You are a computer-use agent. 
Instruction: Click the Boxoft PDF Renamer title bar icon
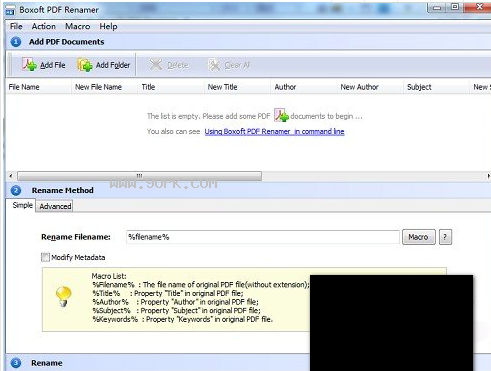[10, 11]
